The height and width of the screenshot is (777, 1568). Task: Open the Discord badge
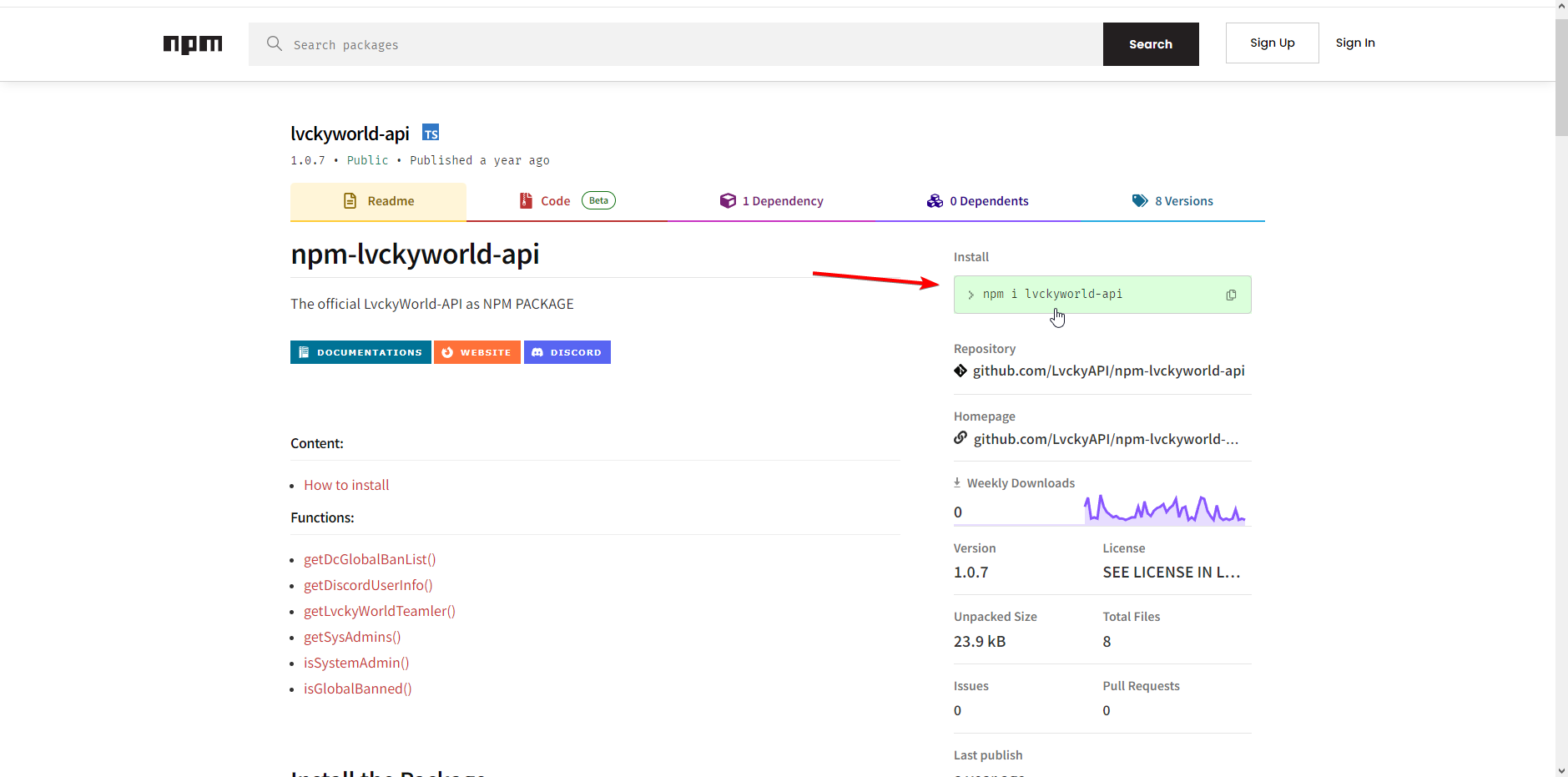(x=567, y=352)
